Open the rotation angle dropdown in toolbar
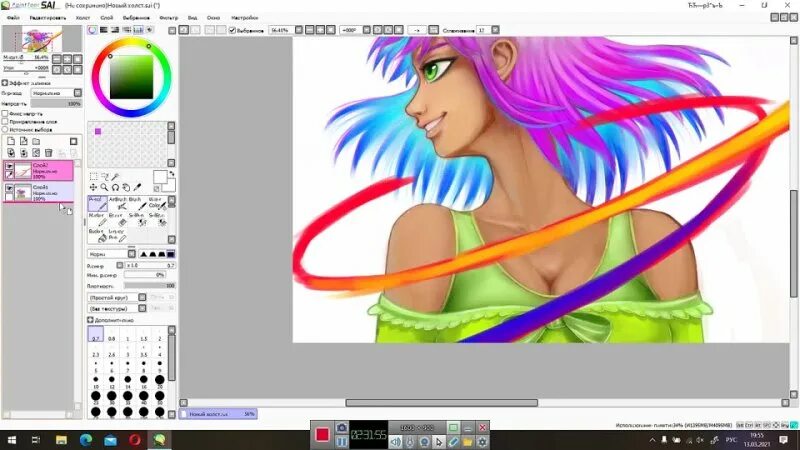Viewport: 800px width, 450px height. [367, 30]
